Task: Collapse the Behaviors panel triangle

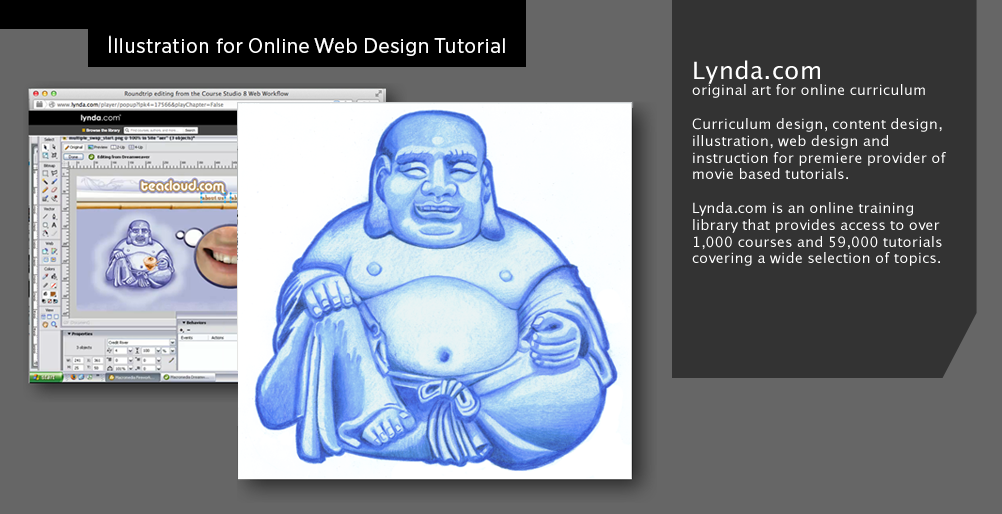Action: click(x=184, y=322)
